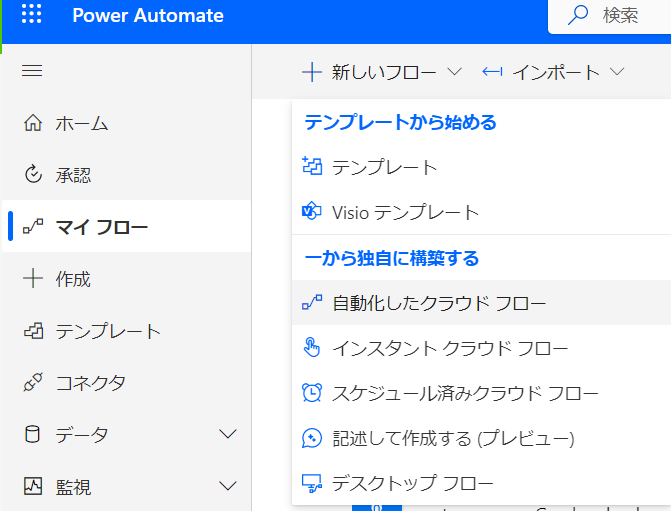This screenshot has width=671, height=511.
Task: Open マイ フロー in the sidebar
Action: [126, 226]
